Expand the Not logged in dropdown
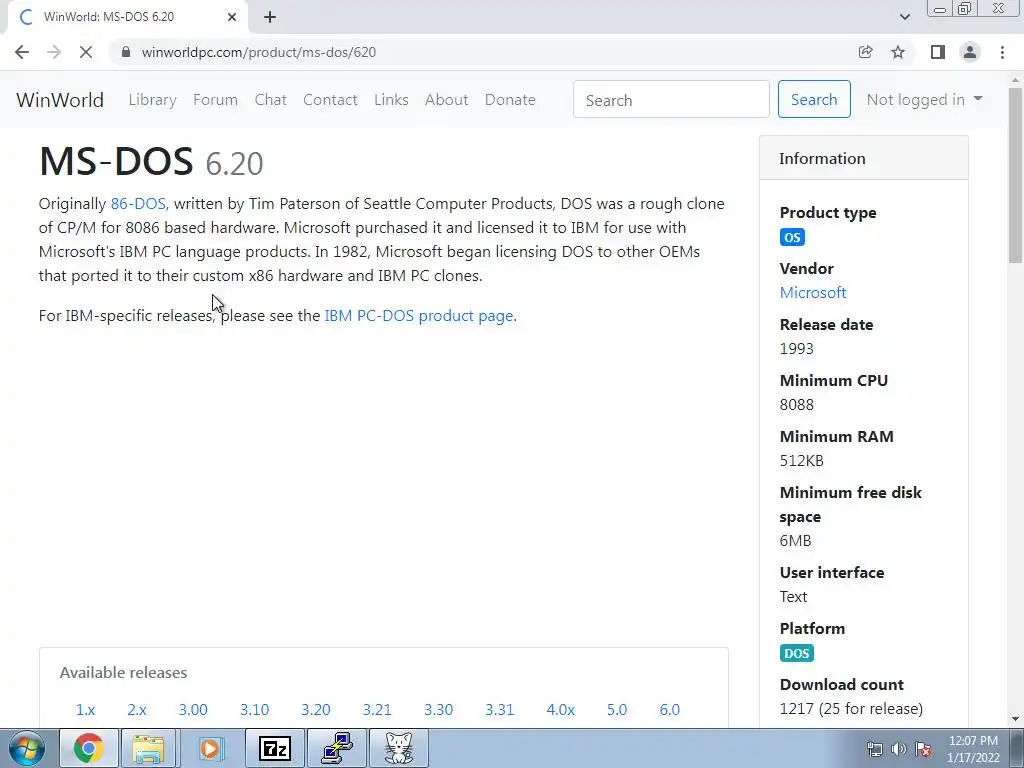Screen dimensions: 1024x768 click(924, 99)
